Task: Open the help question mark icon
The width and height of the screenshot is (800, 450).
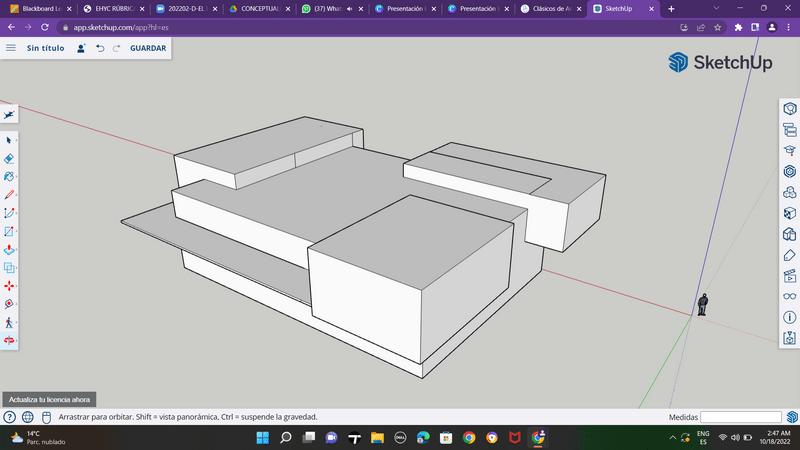Action: [9, 417]
